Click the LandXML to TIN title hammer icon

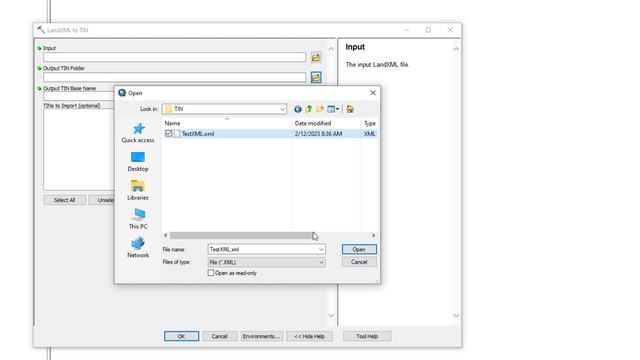coord(41,30)
